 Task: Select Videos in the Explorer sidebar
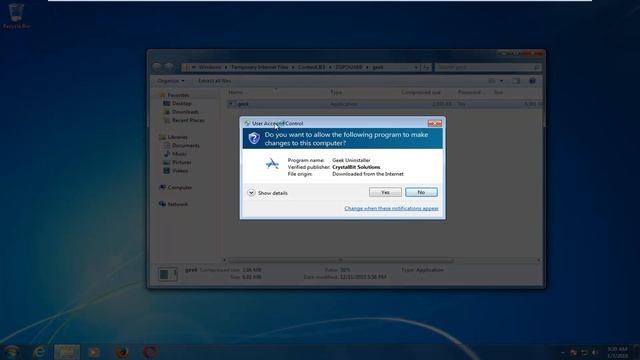tap(176, 171)
